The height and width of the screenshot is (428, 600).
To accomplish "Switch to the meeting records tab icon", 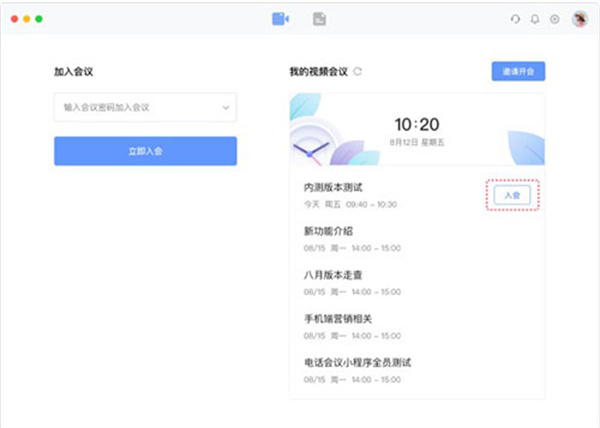I will [x=319, y=18].
